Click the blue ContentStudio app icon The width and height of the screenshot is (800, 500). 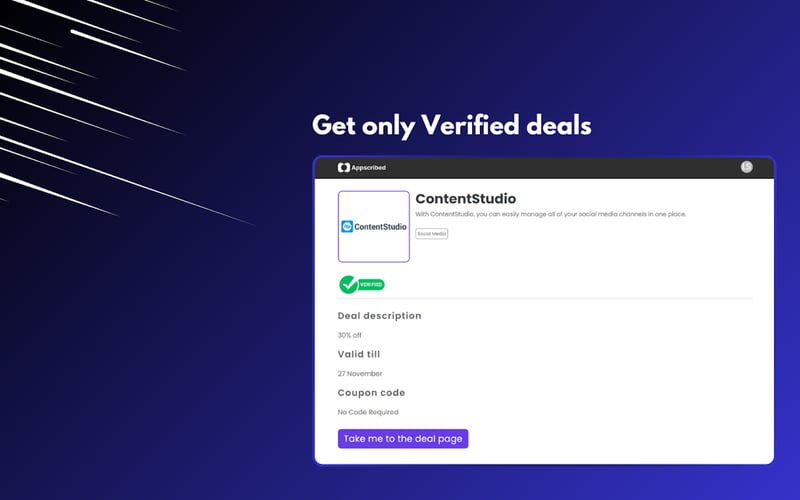click(348, 227)
